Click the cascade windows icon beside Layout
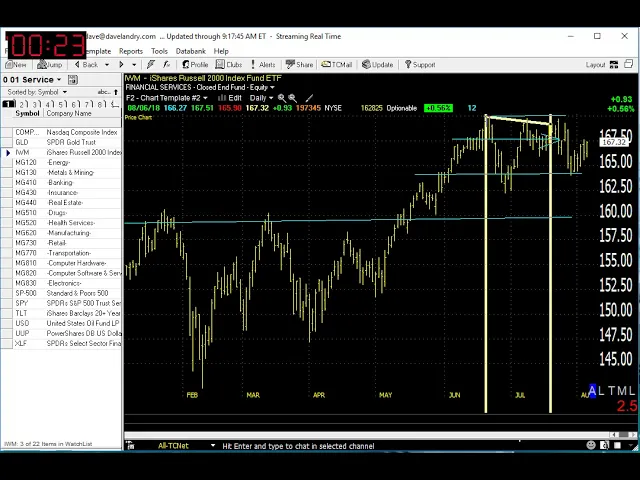Viewport: 640px width, 480px height. [629, 64]
